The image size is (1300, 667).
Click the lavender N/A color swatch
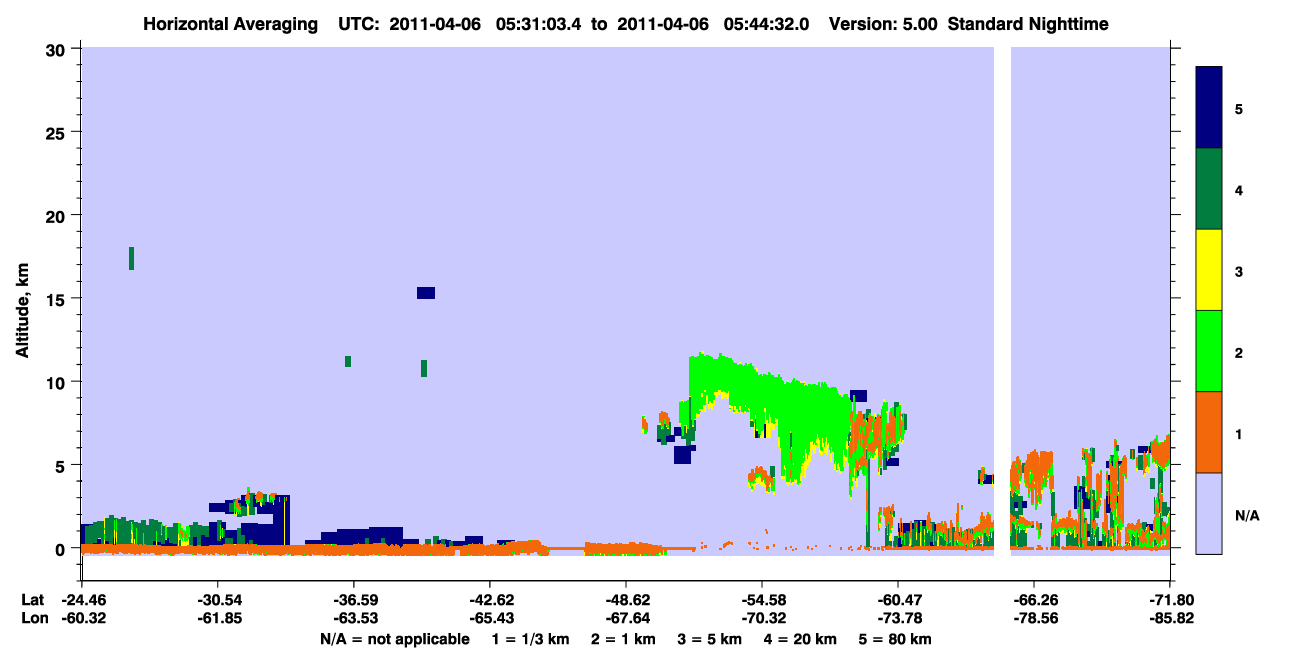pos(1209,513)
